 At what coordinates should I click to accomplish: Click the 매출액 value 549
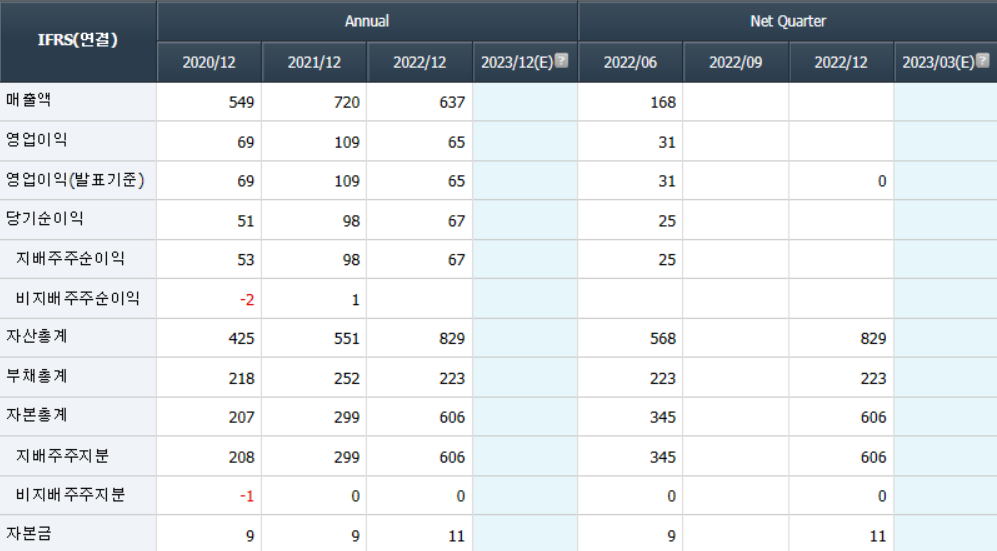click(242, 102)
